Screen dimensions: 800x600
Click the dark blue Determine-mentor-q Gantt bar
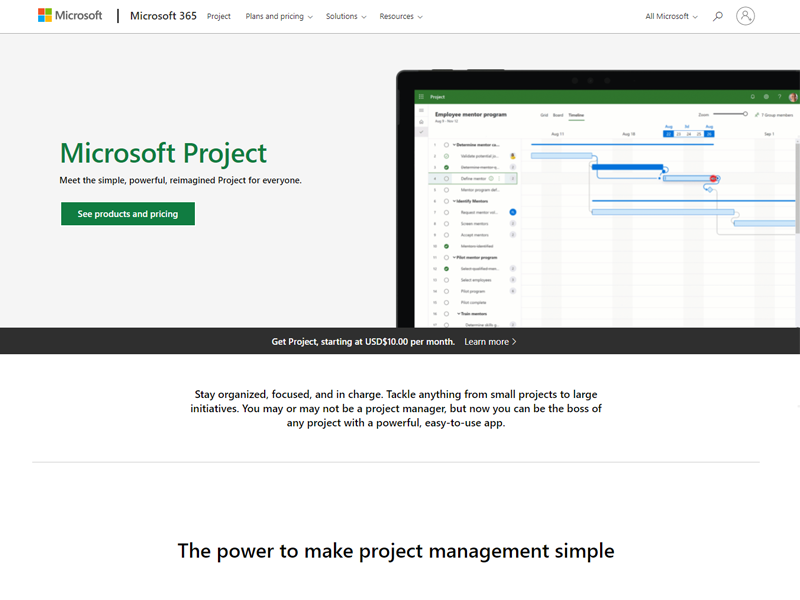(x=628, y=167)
